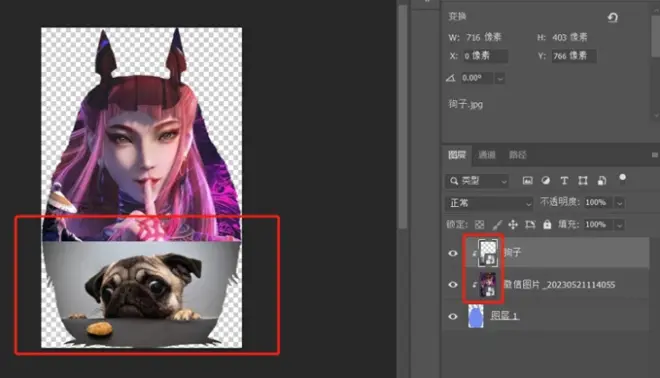This screenshot has height=378, width=660.
Task: Hide the 狗子 layer
Action: (452, 253)
